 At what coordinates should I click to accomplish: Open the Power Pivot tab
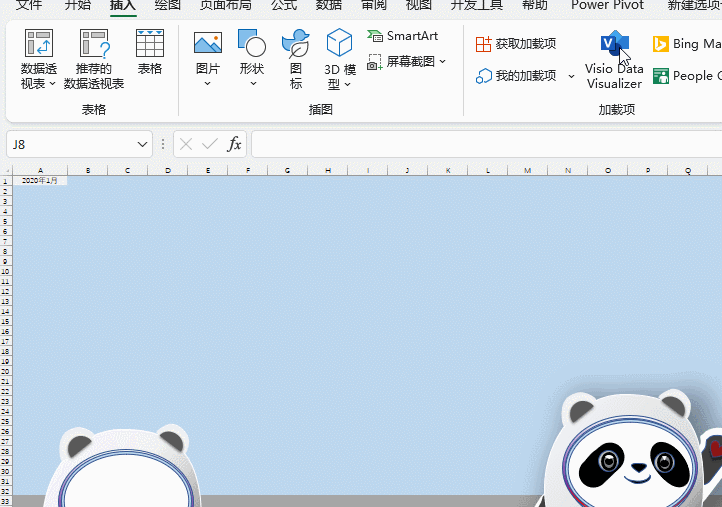click(x=607, y=5)
